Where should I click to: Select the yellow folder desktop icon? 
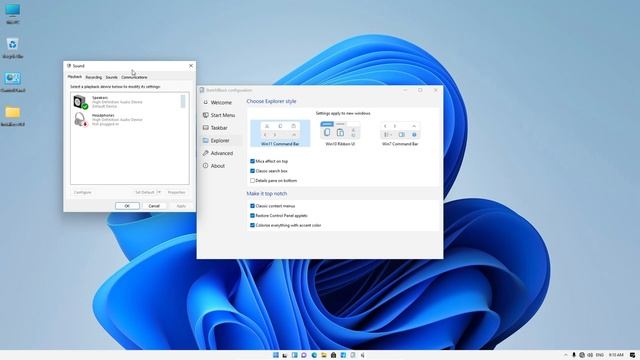click(x=13, y=116)
